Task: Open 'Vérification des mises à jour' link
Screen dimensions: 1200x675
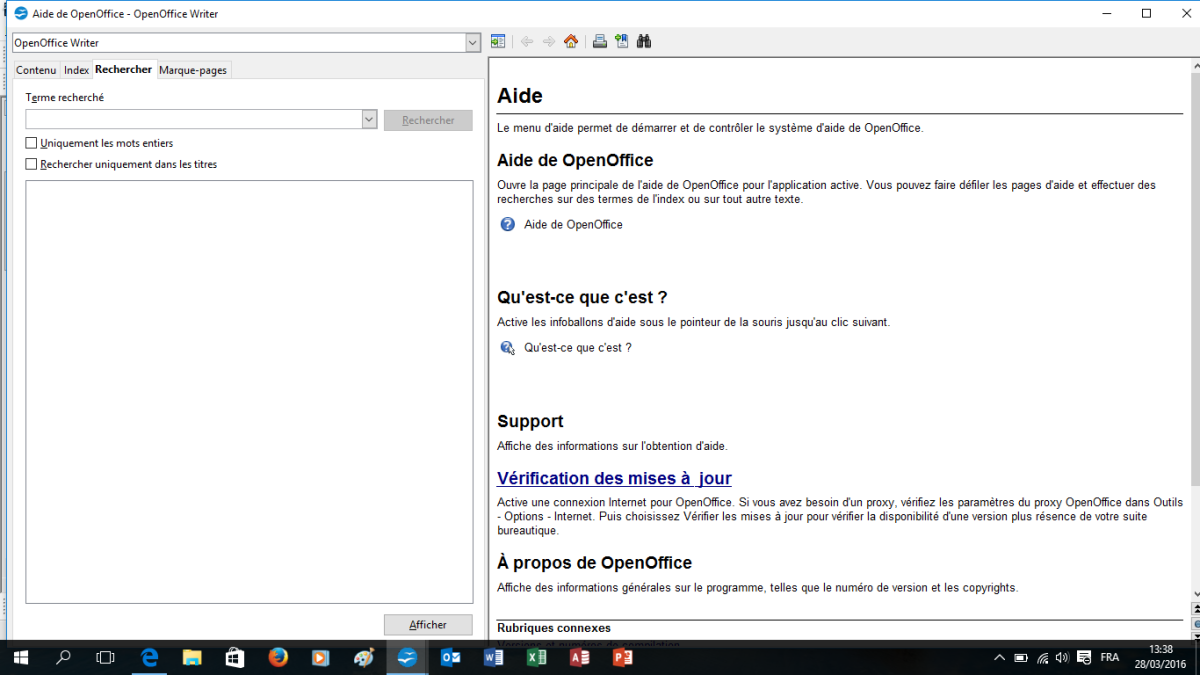Action: (x=614, y=478)
